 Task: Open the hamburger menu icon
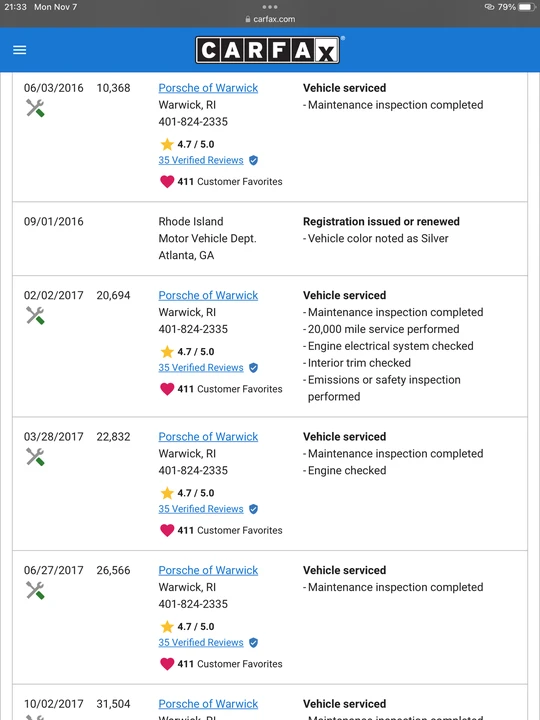click(19, 50)
